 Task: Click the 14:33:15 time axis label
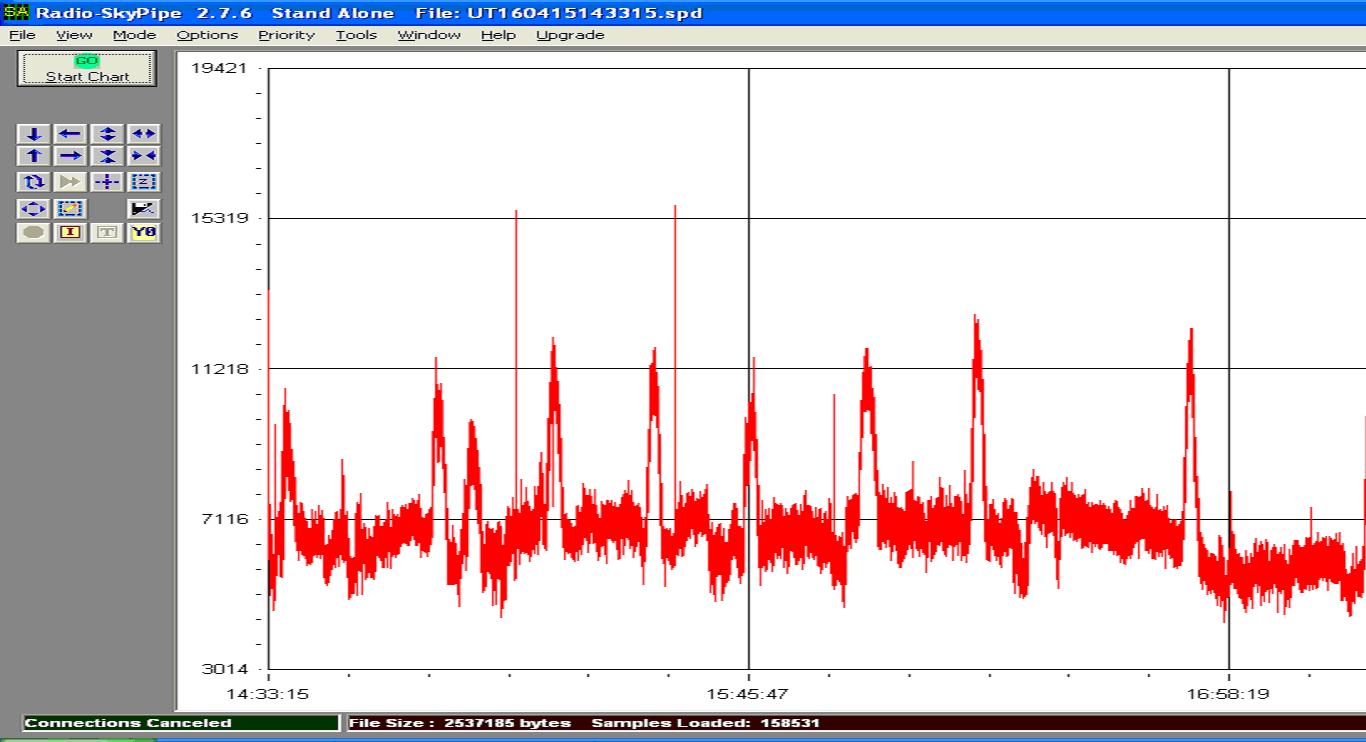(268, 693)
